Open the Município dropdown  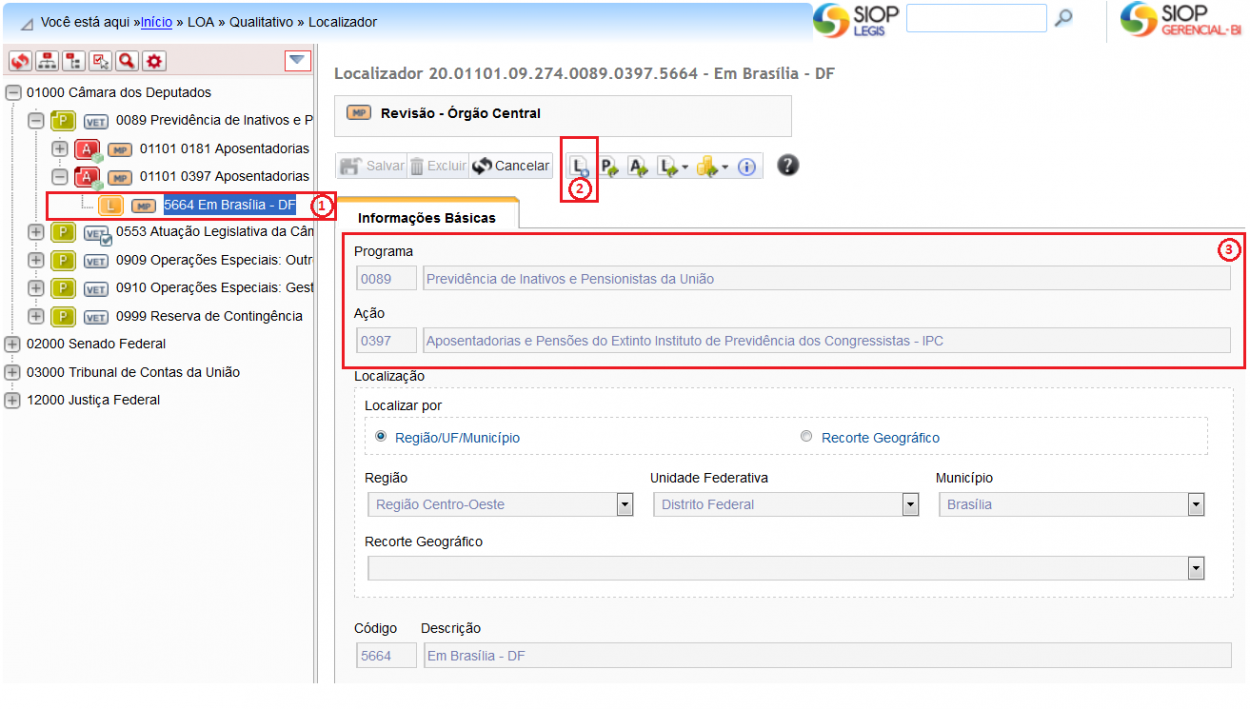pos(1196,505)
